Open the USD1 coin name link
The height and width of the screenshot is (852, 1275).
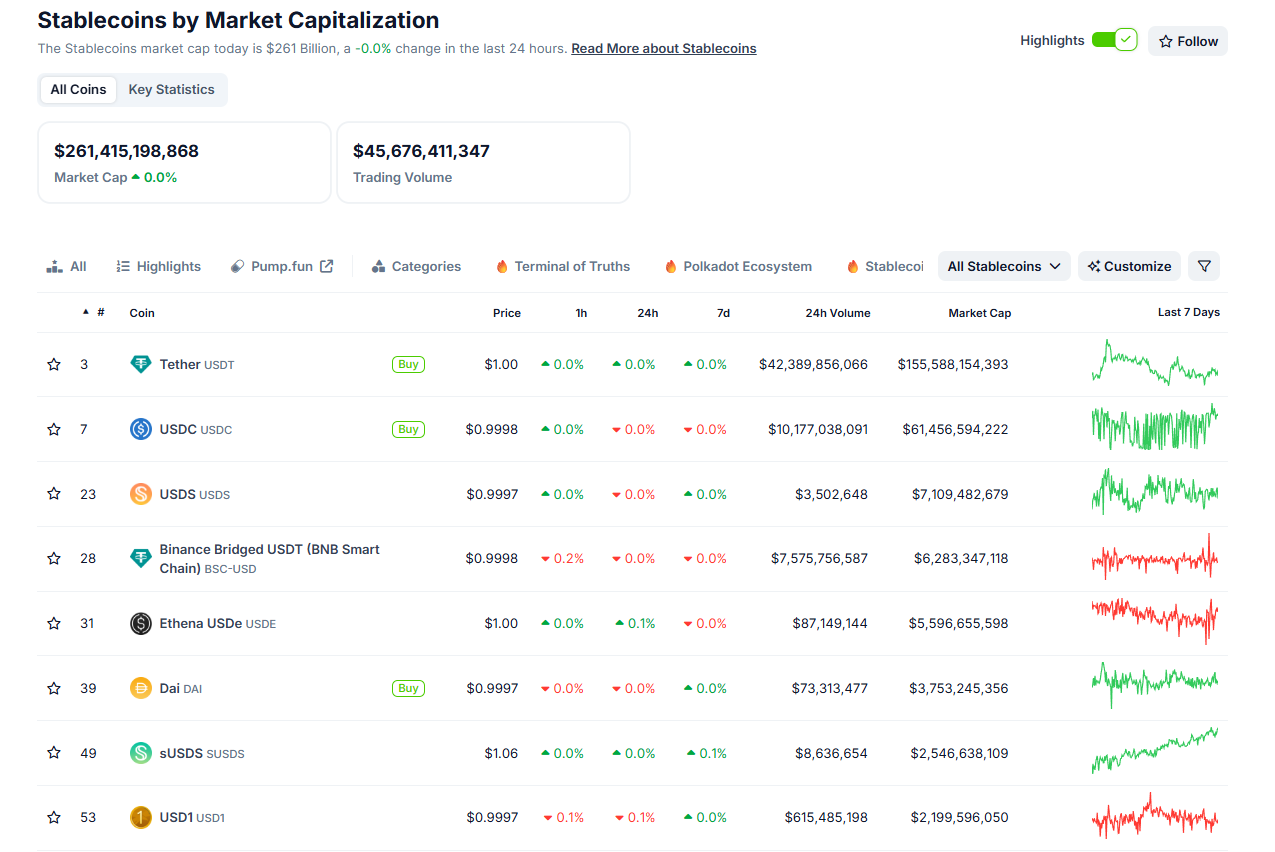pyautogui.click(x=192, y=818)
